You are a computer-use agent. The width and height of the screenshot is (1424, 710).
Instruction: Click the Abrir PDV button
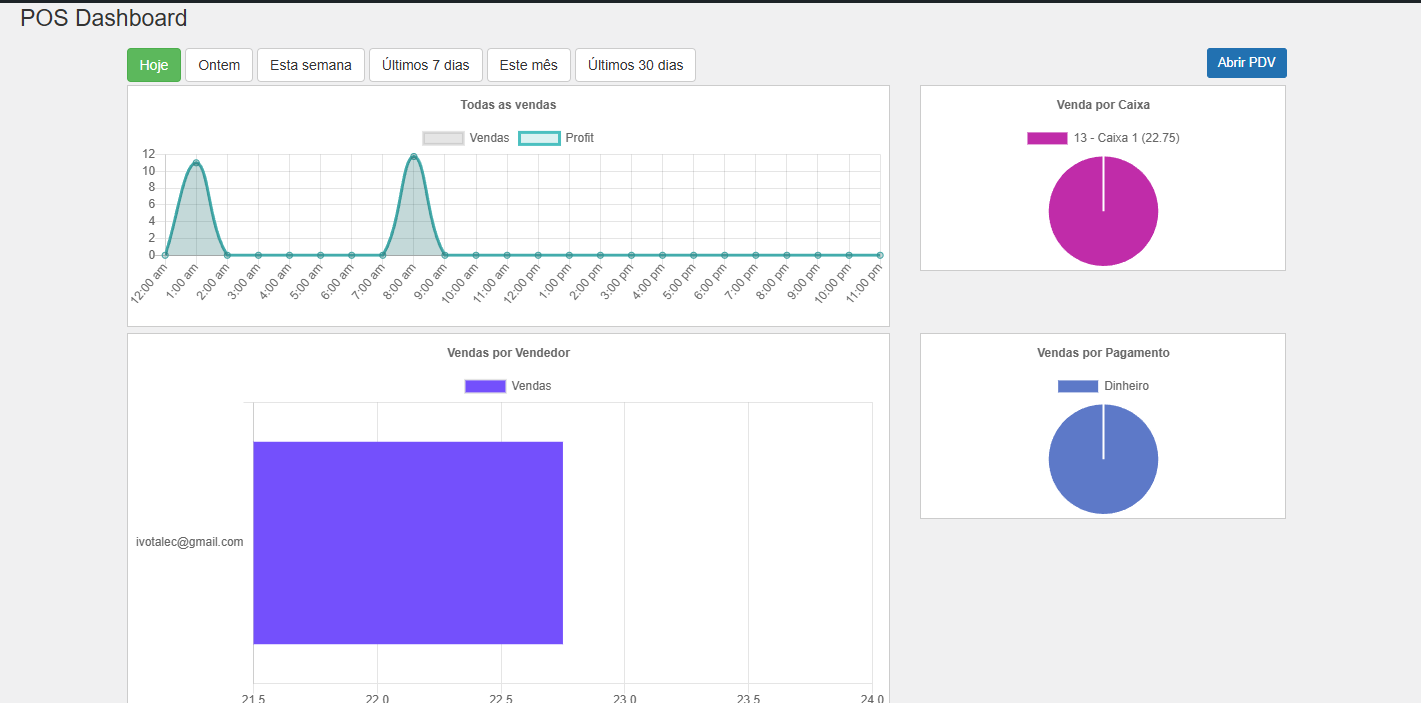[1246, 62]
